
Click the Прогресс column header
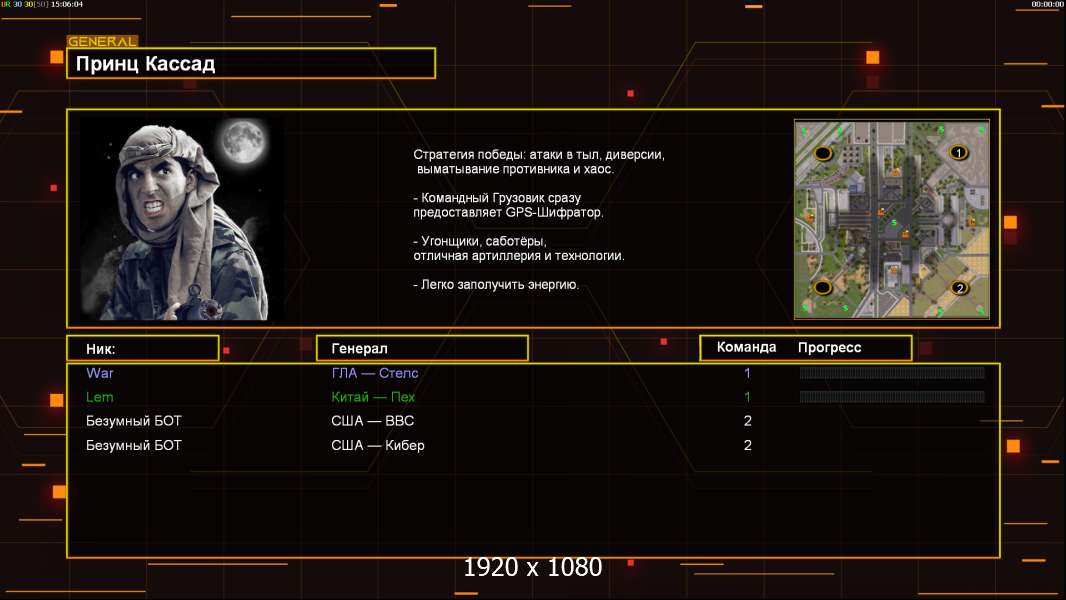coord(829,348)
